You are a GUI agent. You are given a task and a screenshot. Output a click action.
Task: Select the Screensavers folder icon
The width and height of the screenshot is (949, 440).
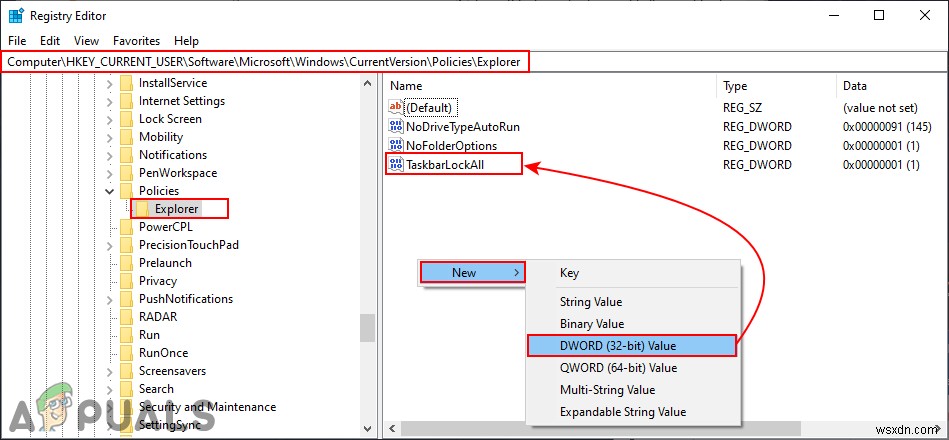coord(126,371)
